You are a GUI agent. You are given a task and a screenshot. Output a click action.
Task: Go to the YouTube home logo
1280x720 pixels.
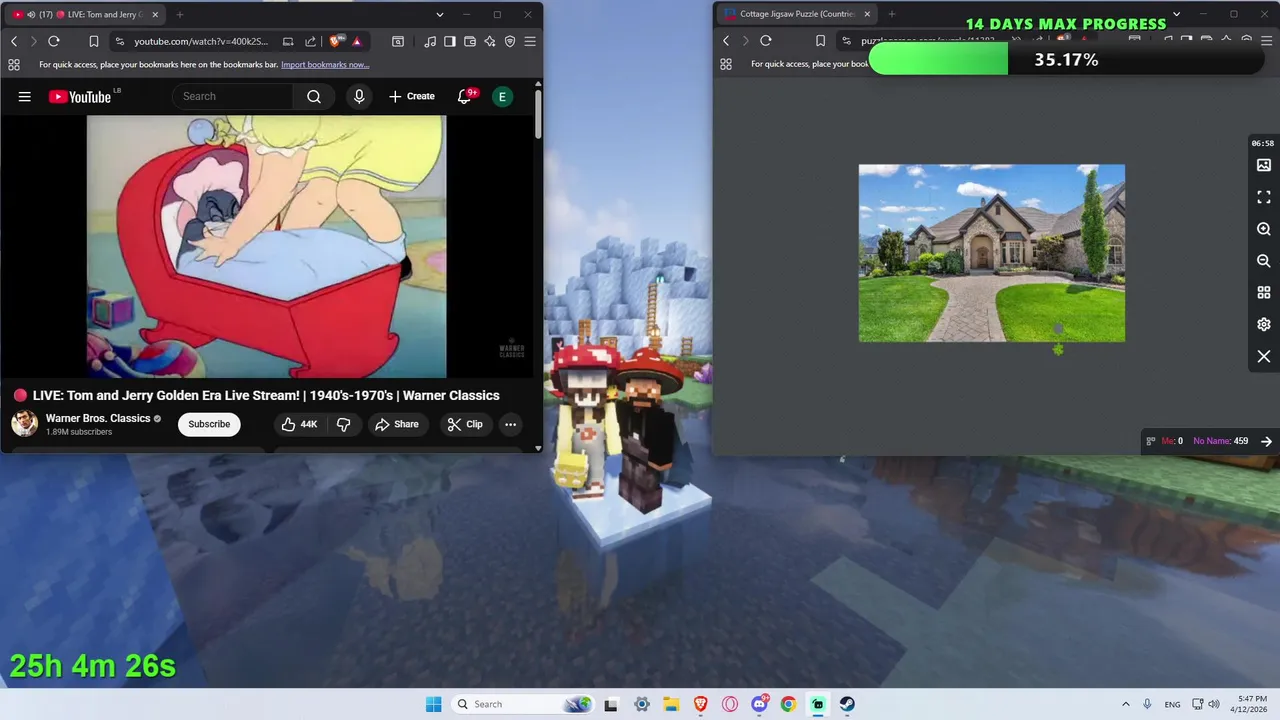pos(79,96)
